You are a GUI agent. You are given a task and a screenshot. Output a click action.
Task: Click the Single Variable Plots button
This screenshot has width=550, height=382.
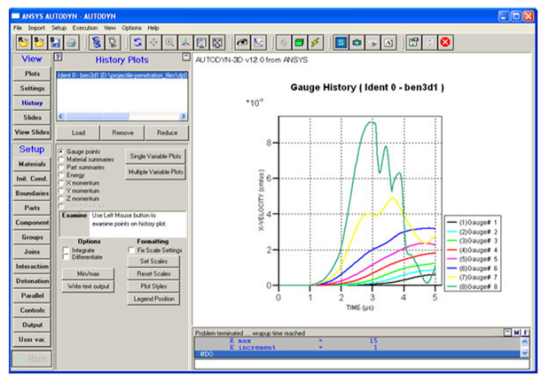(x=155, y=156)
